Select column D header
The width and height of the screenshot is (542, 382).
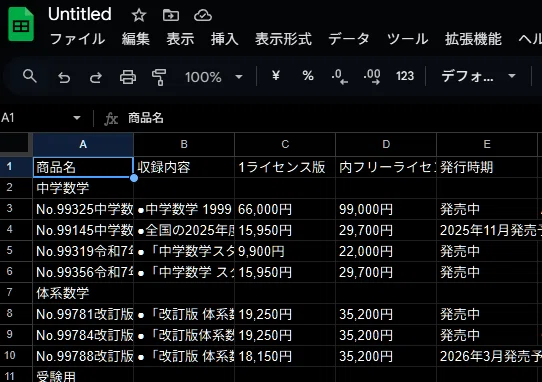point(386,144)
